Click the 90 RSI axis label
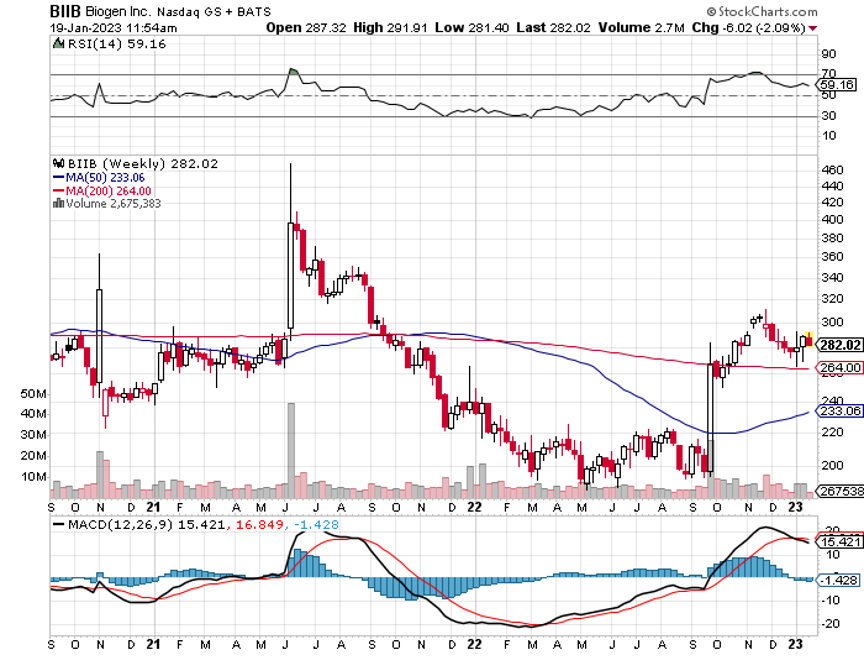The height and width of the screenshot is (656, 864). tap(828, 54)
